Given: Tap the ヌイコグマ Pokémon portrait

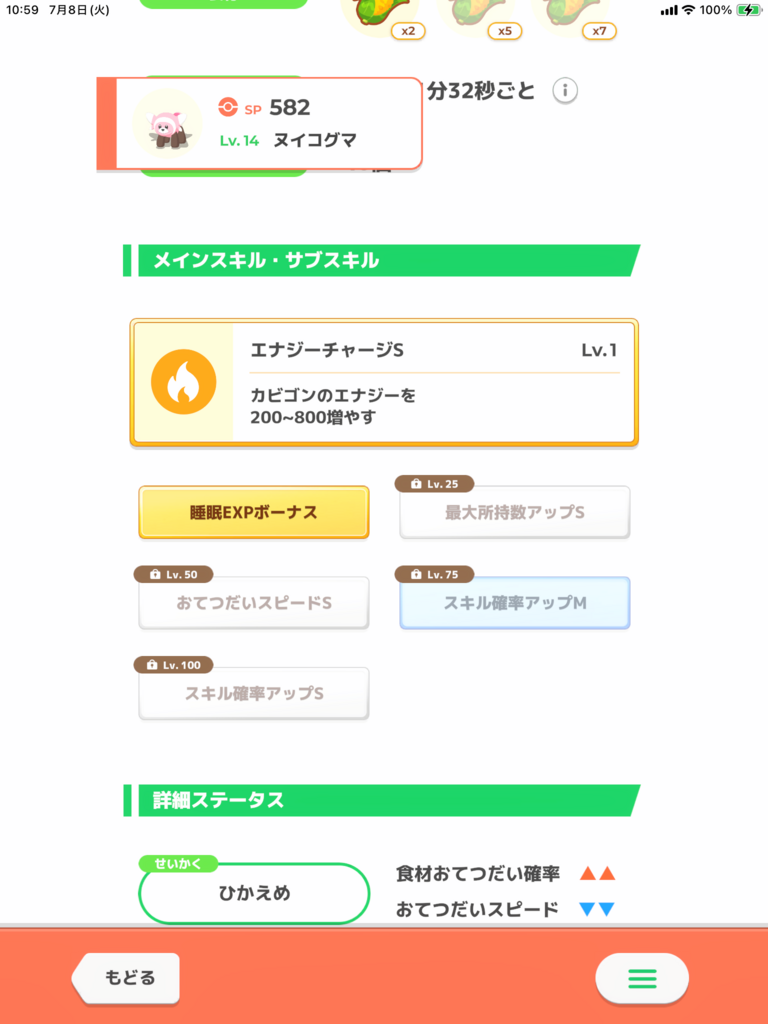Looking at the screenshot, I should coord(167,123).
